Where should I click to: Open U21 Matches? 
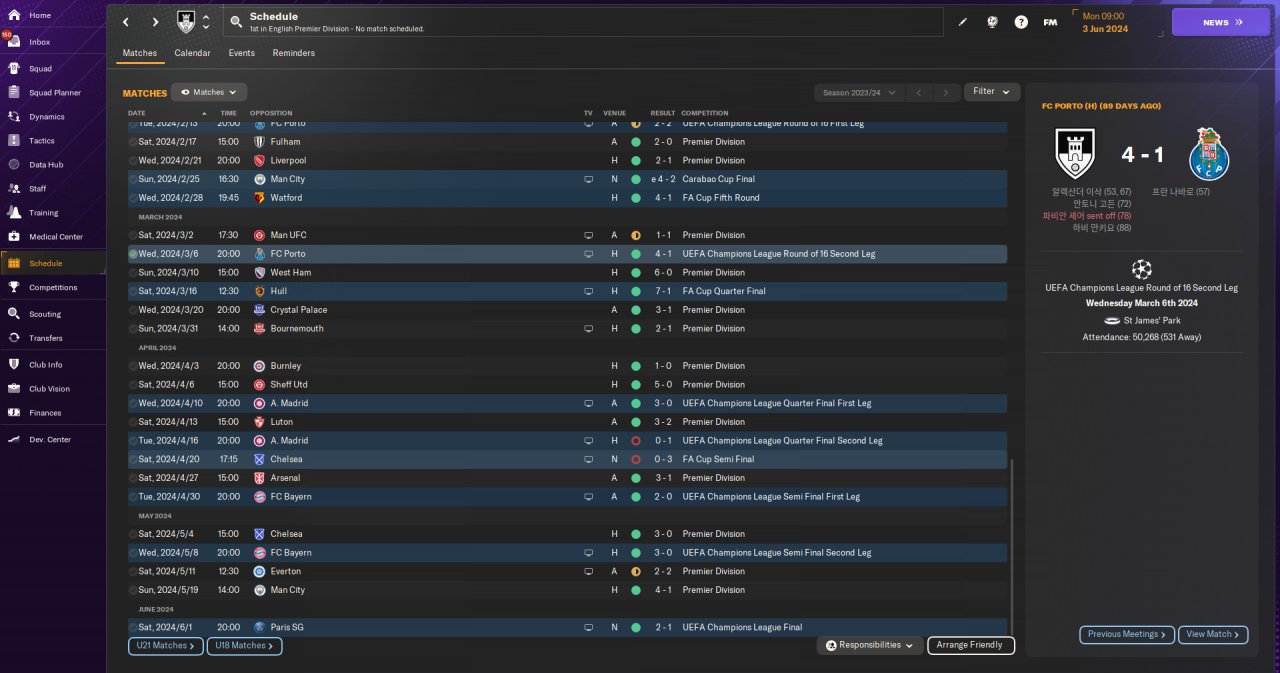tap(166, 646)
